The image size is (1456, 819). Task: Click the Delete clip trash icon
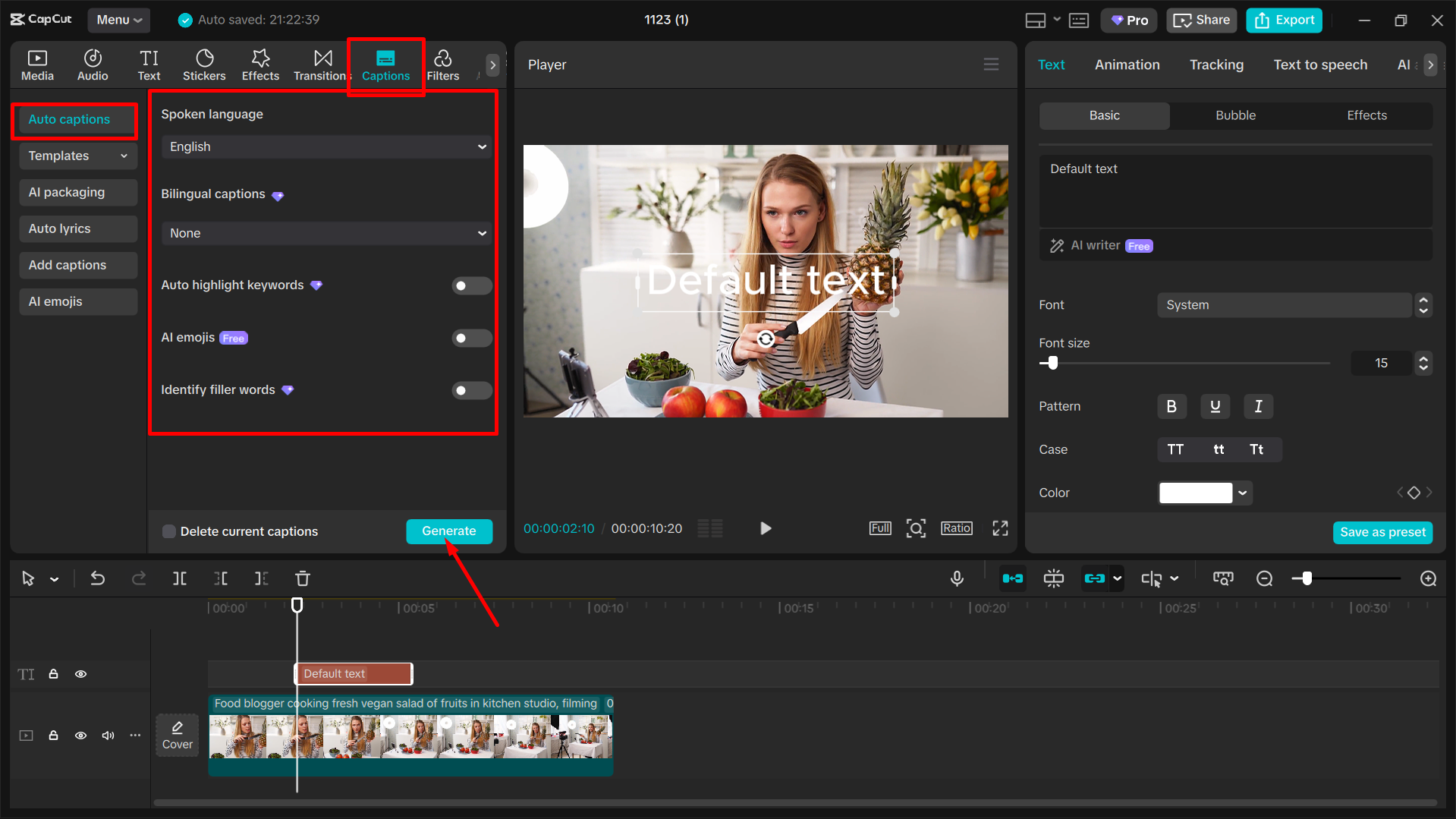[302, 578]
